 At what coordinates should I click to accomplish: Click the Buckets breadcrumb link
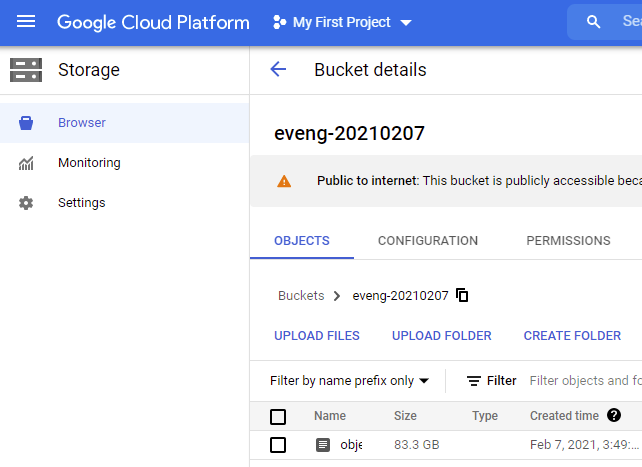coord(301,296)
